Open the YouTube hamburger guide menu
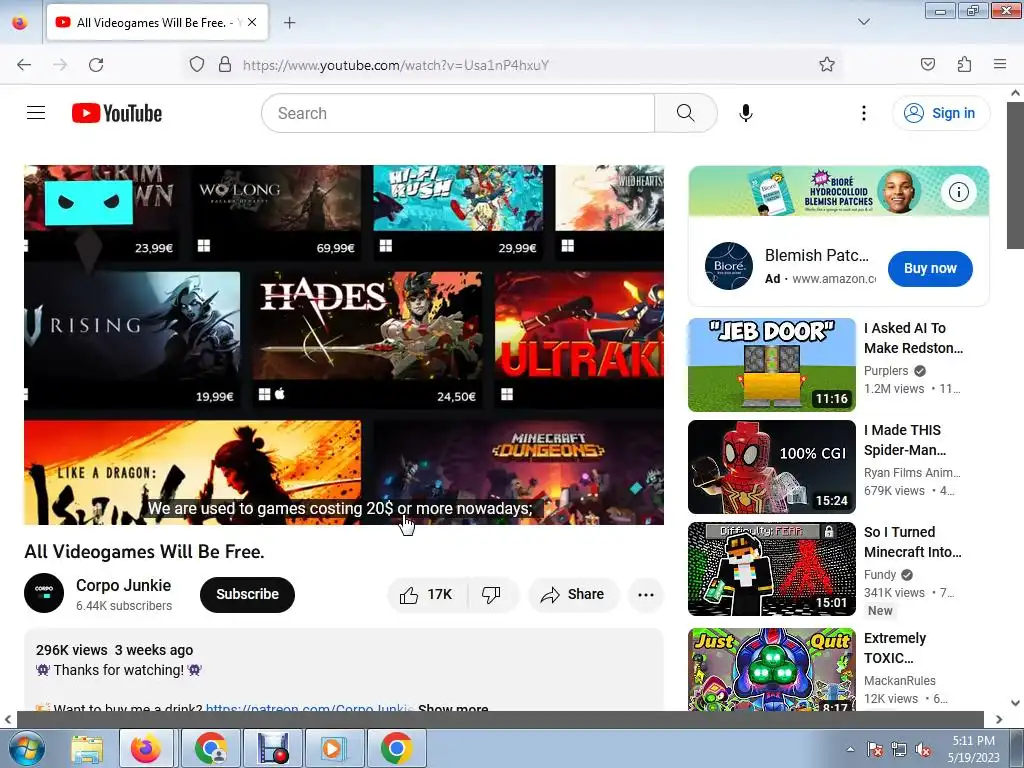 (x=36, y=113)
